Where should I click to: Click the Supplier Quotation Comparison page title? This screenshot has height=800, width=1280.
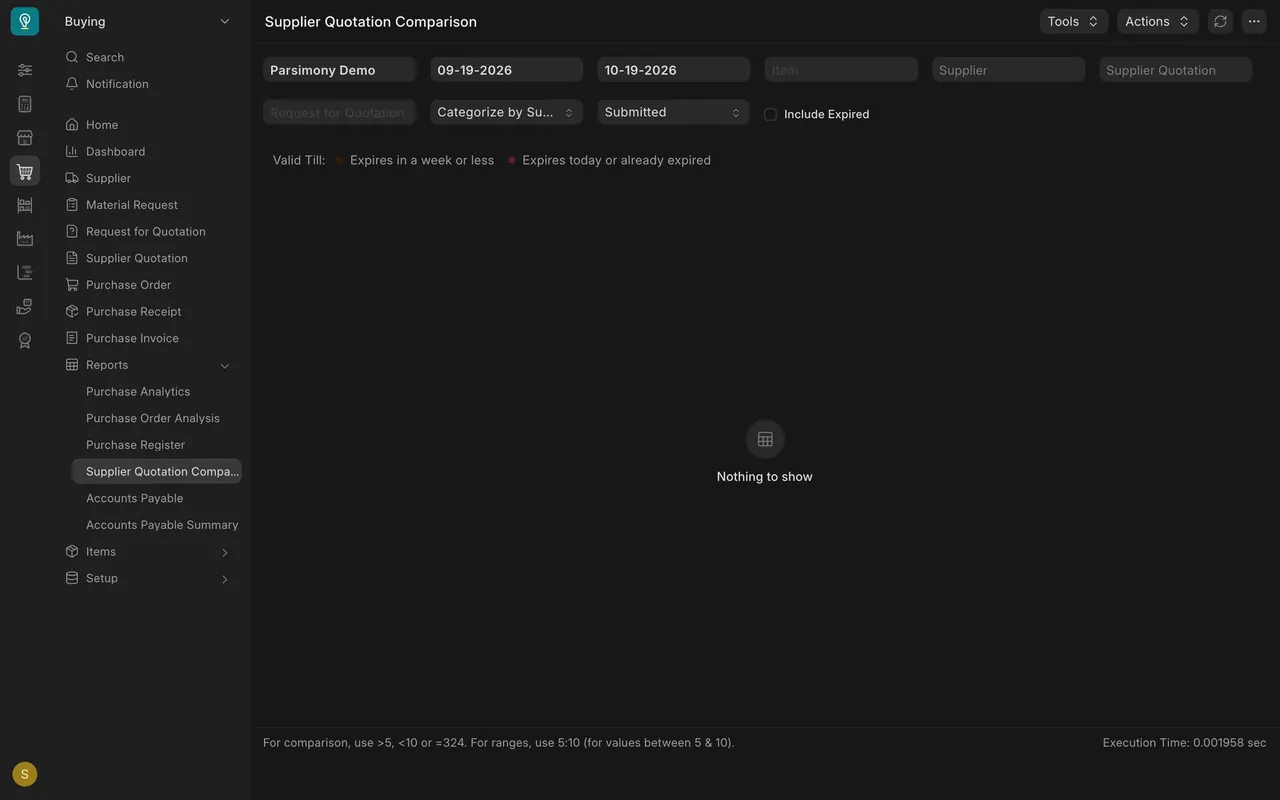click(x=371, y=21)
